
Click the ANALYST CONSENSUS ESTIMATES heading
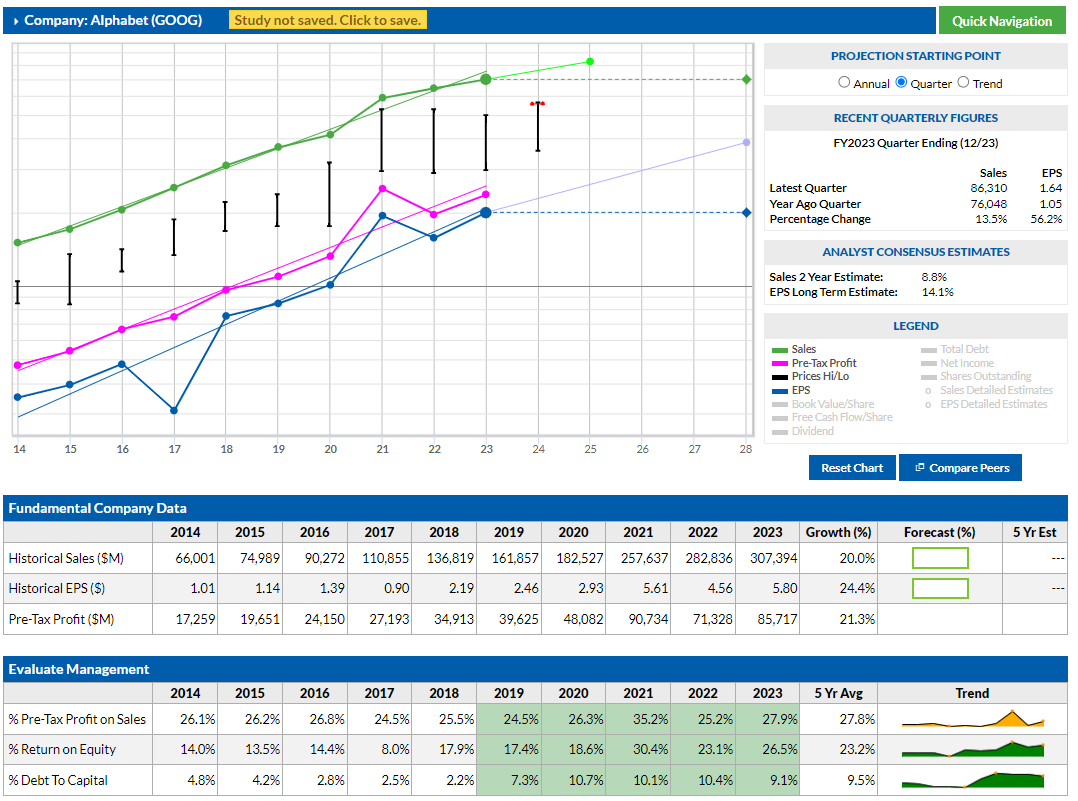916,252
